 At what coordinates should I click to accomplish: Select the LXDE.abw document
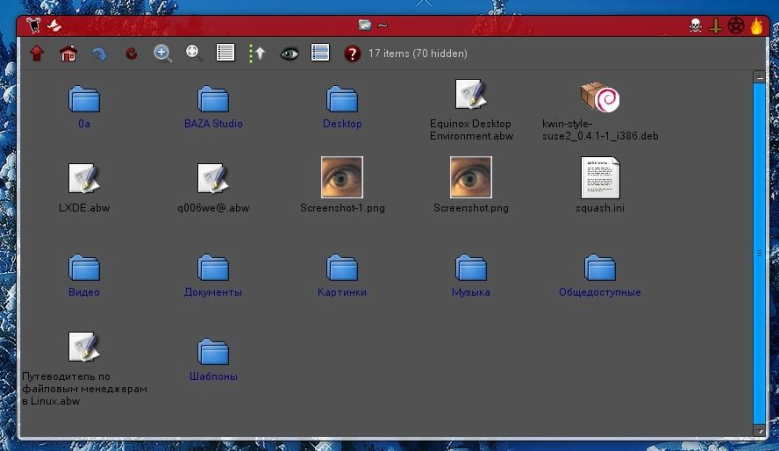click(x=84, y=188)
